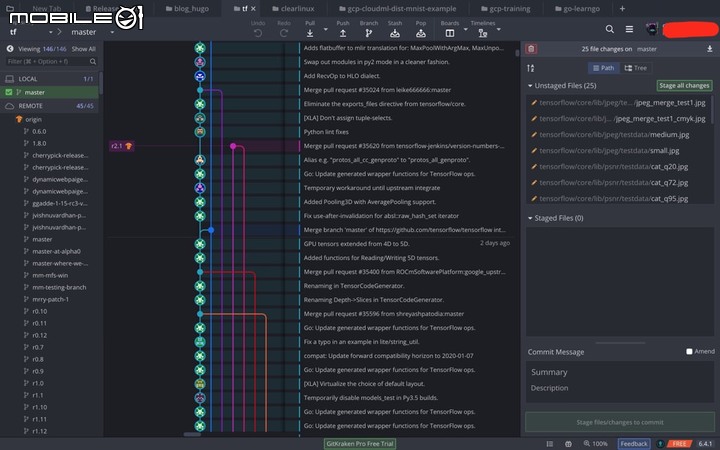Click the commit Summary input field
This screenshot has width=720, height=450.
[x=620, y=372]
